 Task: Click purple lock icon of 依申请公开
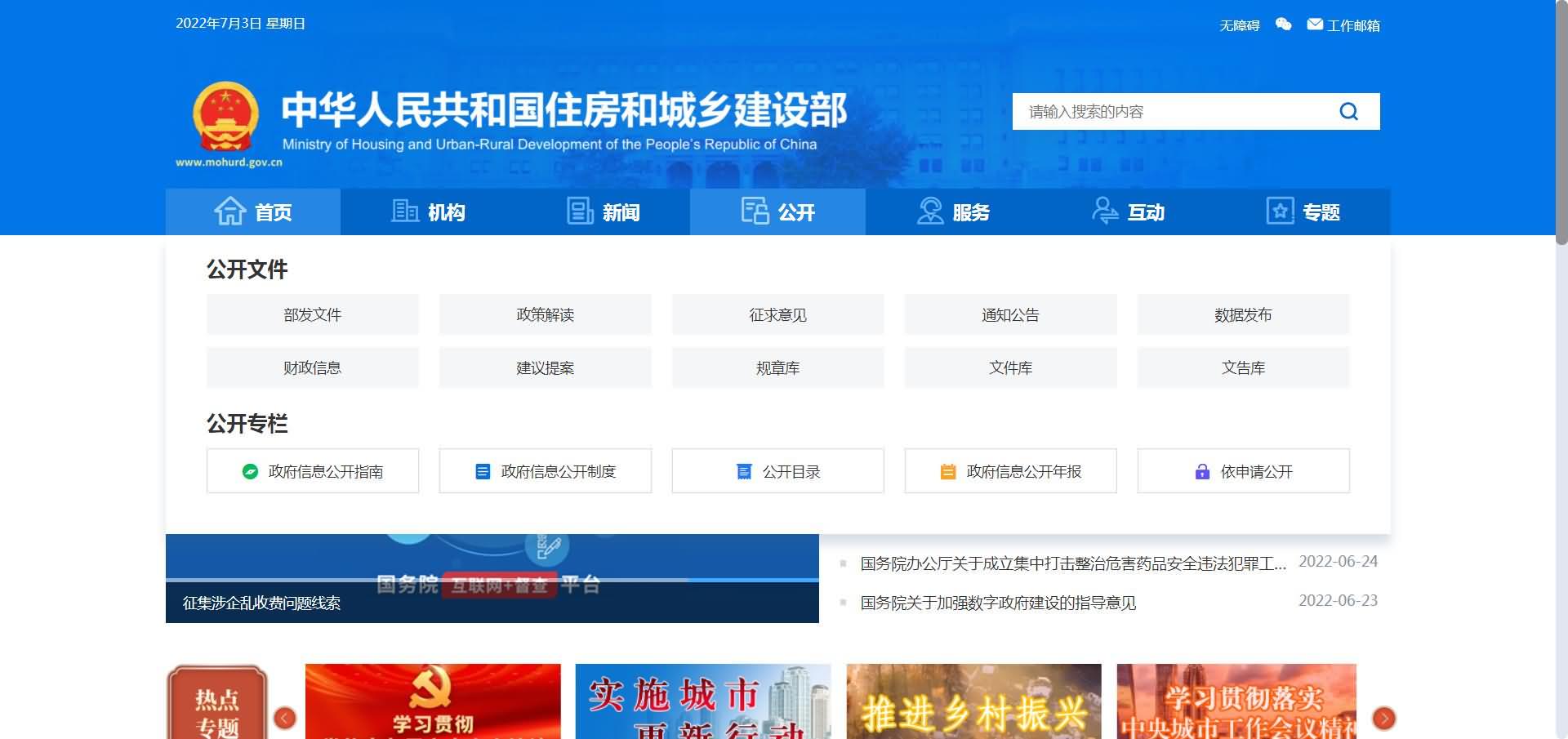1202,471
